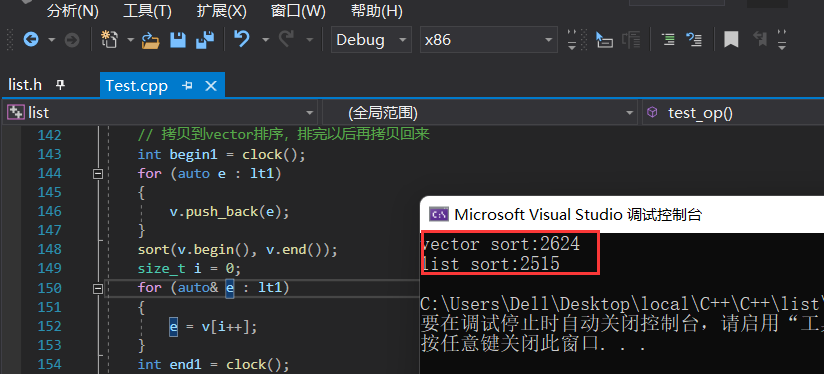Image resolution: width=824 pixels, height=374 pixels.
Task: Click the Previous Bookmark icon
Action: 759,39
